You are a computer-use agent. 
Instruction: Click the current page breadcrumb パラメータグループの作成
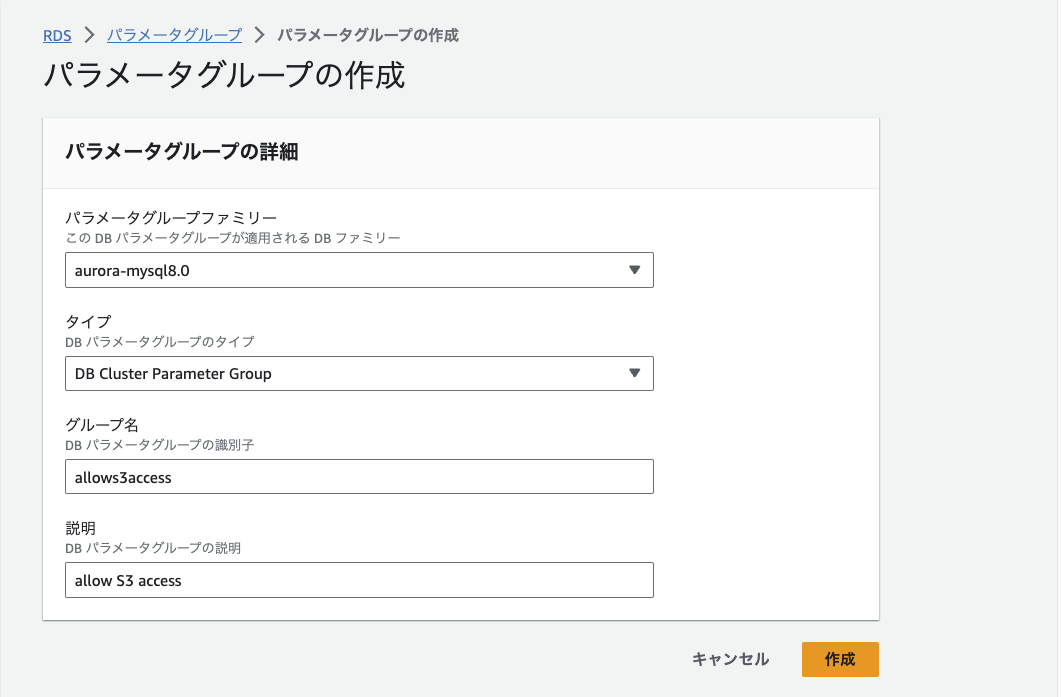367,35
